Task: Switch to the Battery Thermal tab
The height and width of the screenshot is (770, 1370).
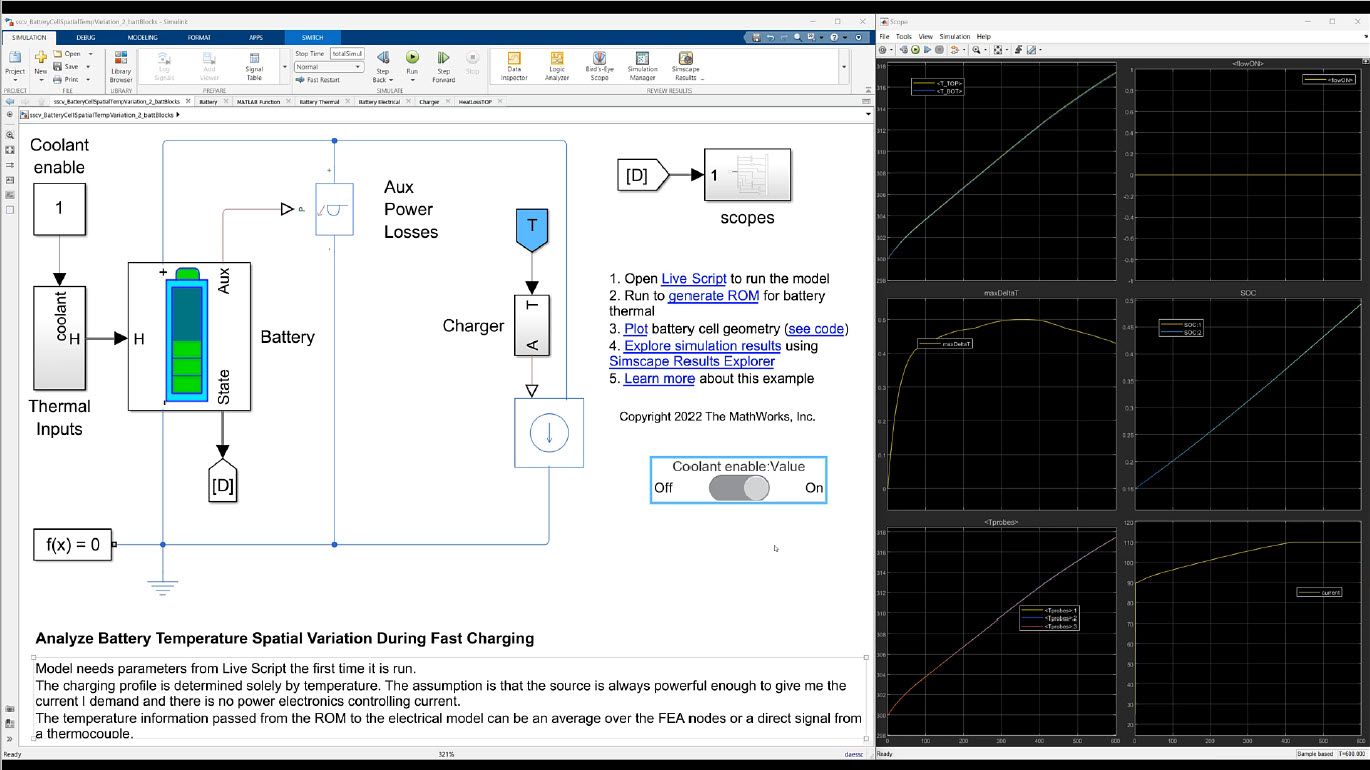Action: tap(321, 101)
